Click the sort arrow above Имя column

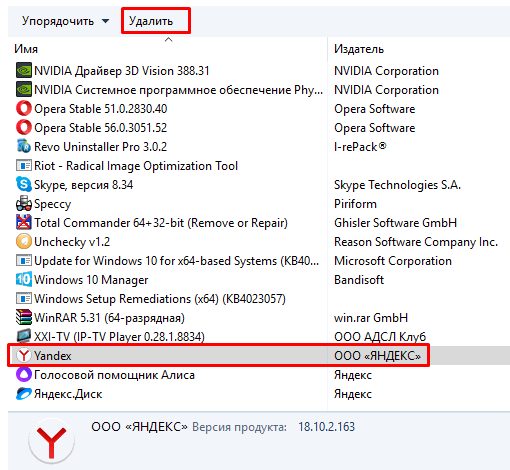pyautogui.click(x=168, y=40)
